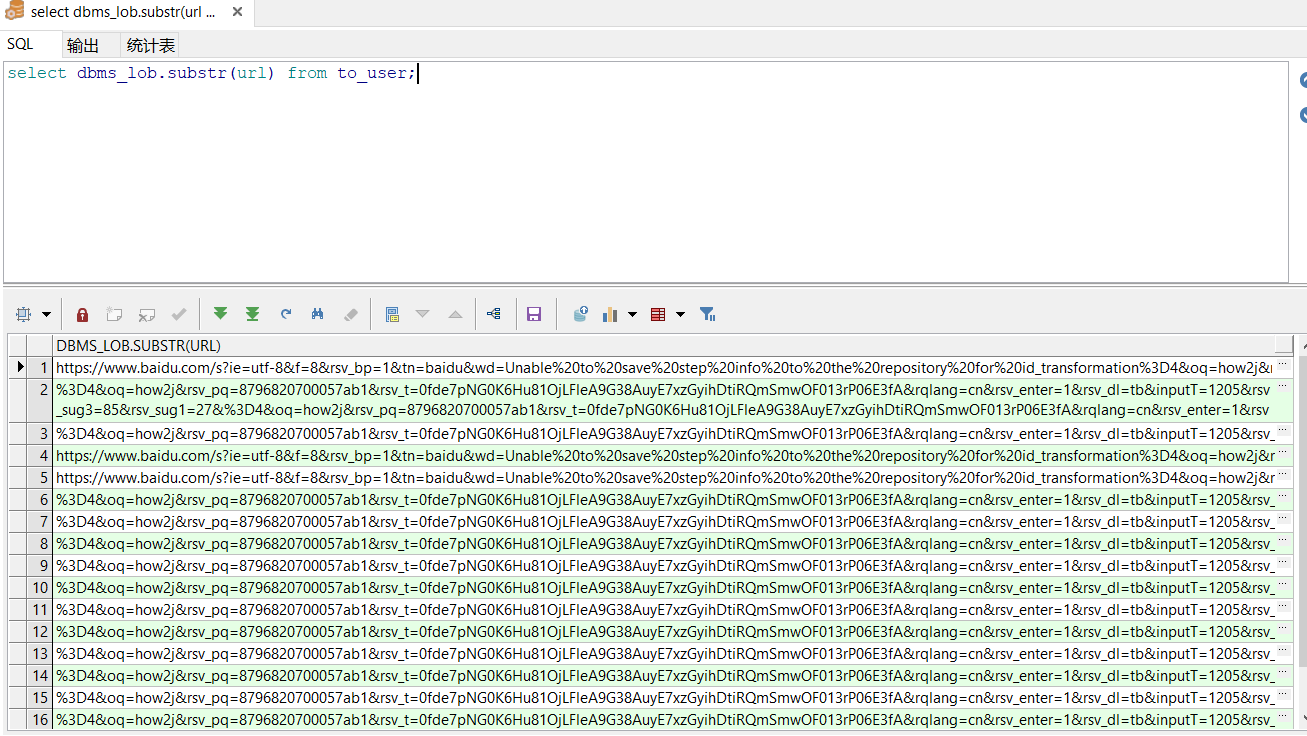Fetch all rows with double green arrow
The image size is (1307, 736).
[x=252, y=314]
